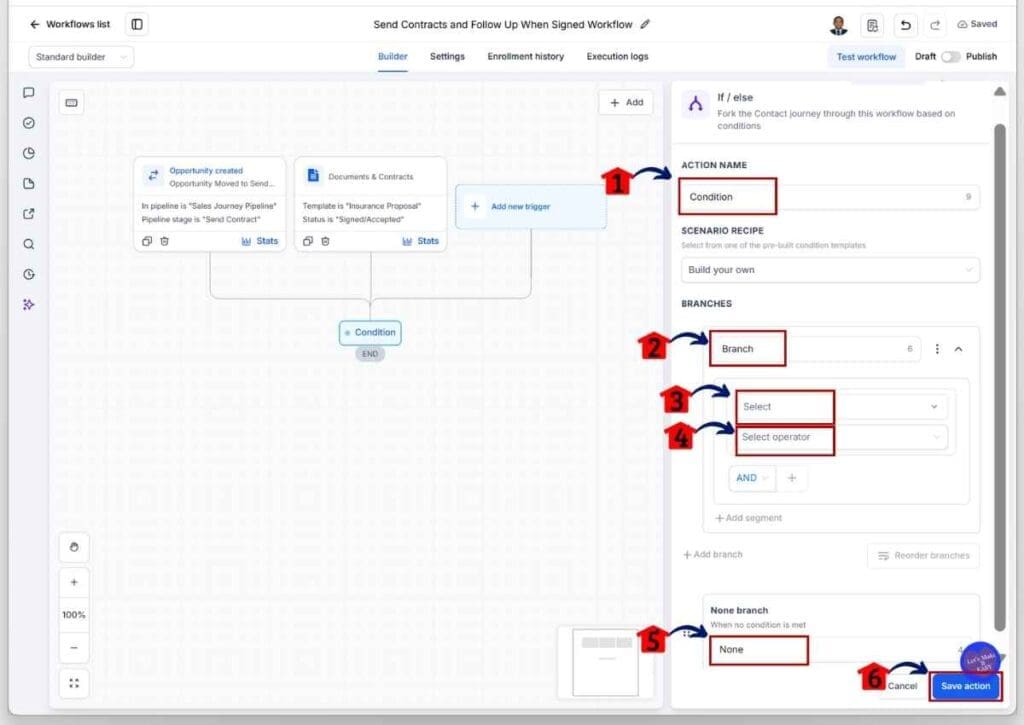Delete the Opportunity created trigger

click(165, 241)
